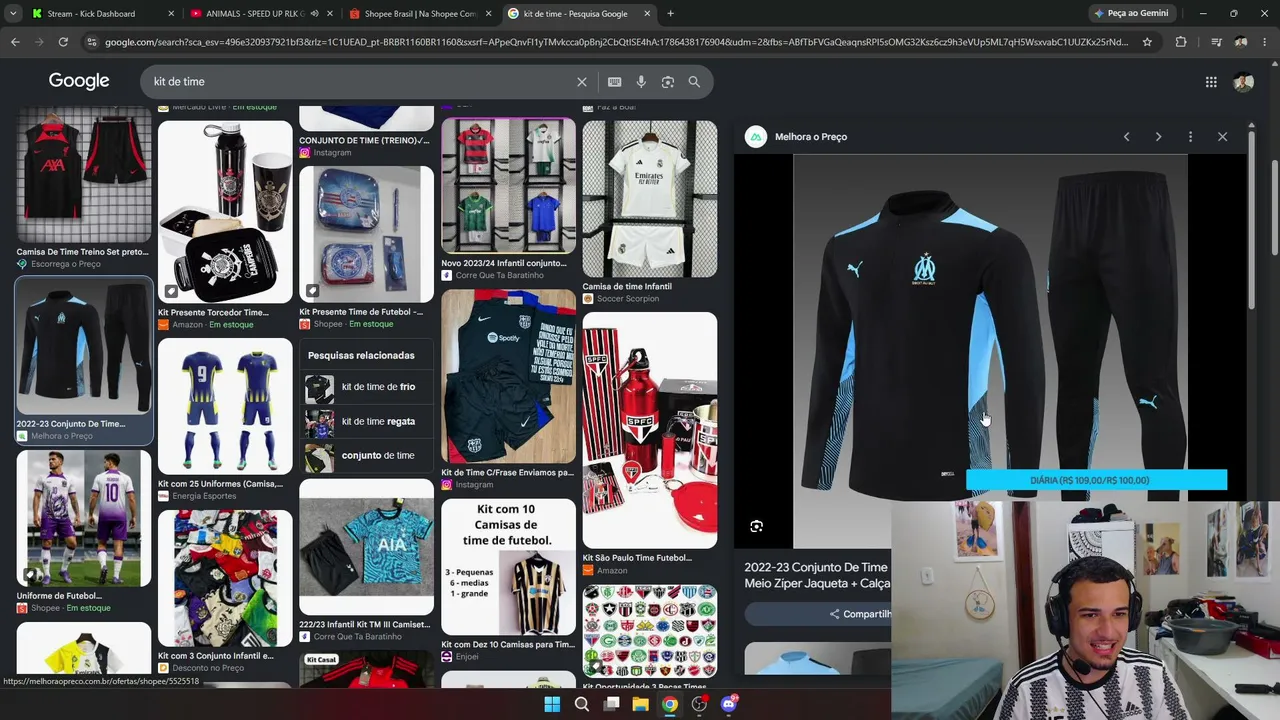The image size is (1280, 720).
Task: Open the São Paulo SPFC kit thumbnail
Action: tap(650, 430)
